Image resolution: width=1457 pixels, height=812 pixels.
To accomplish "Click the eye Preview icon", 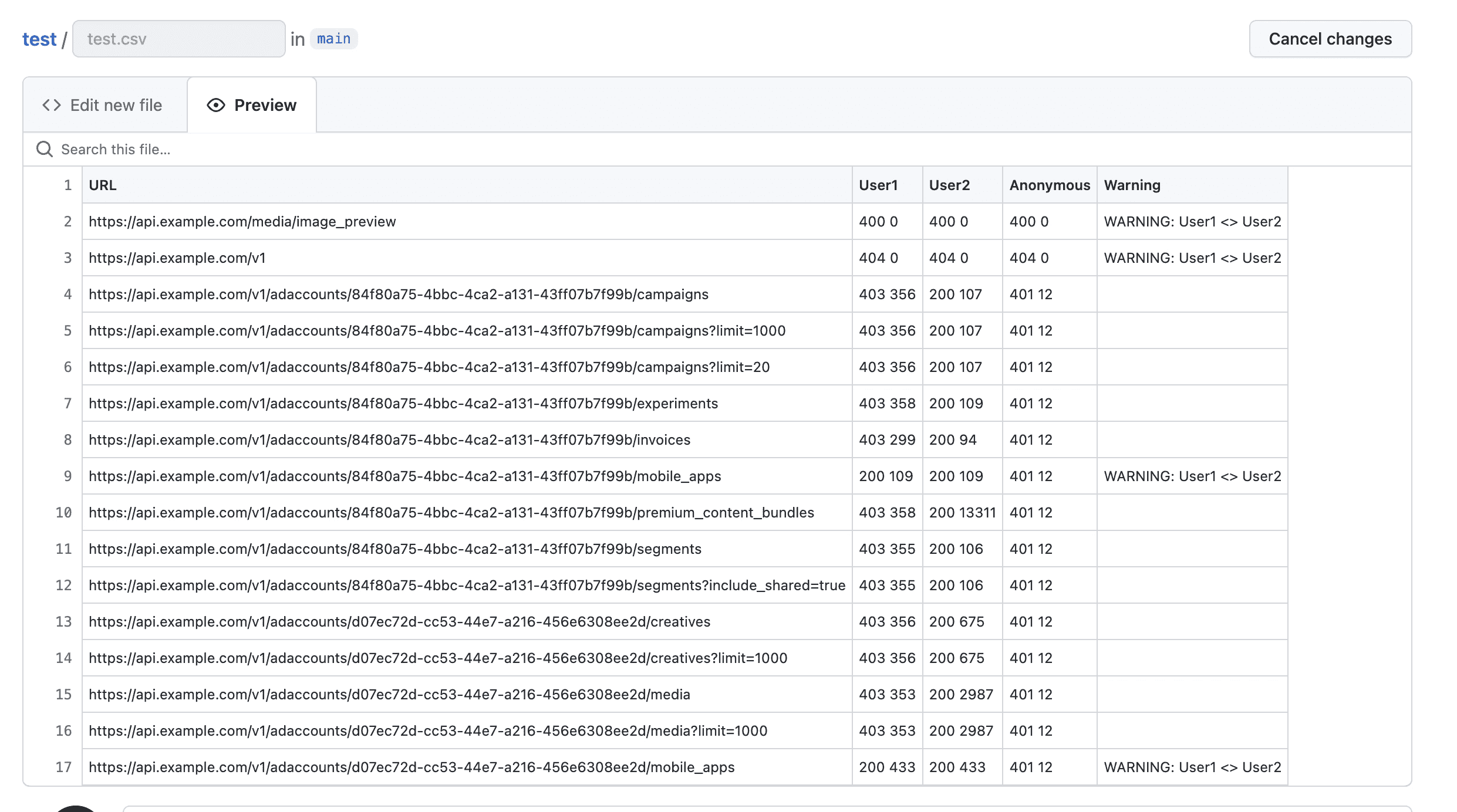I will click(216, 105).
